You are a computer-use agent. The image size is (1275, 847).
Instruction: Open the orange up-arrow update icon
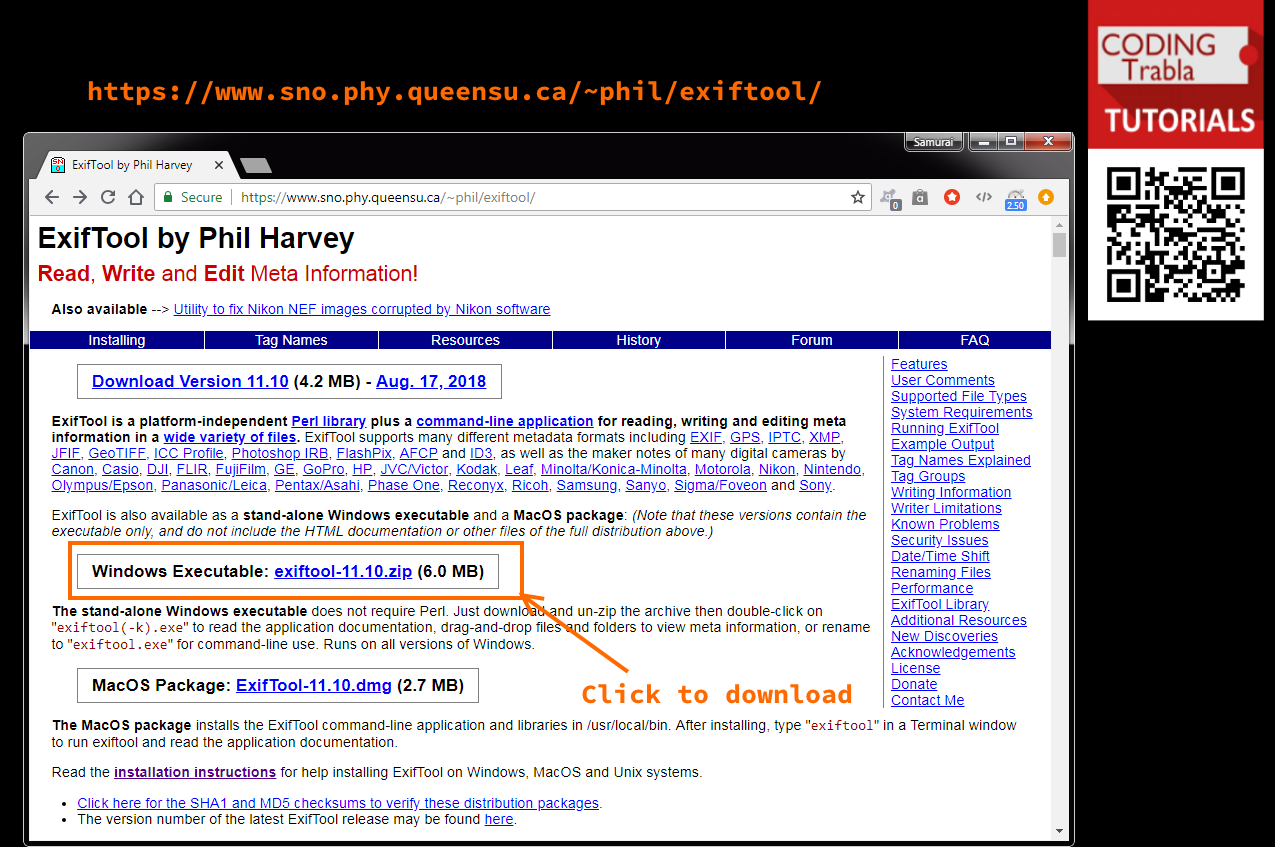(1046, 197)
